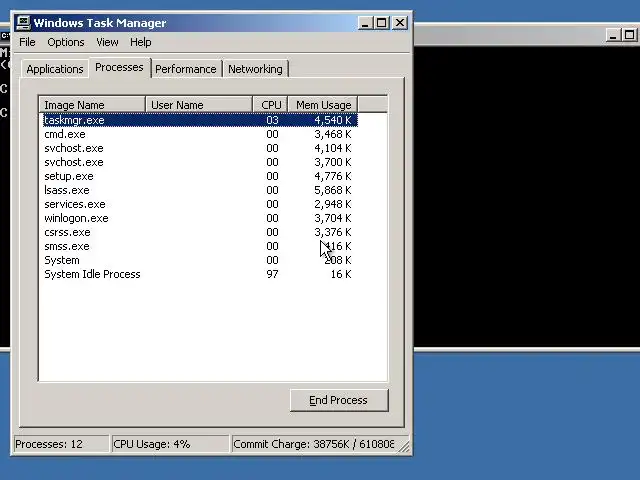
Task: Select the taskmgr.exe process row
Action: pos(200,120)
